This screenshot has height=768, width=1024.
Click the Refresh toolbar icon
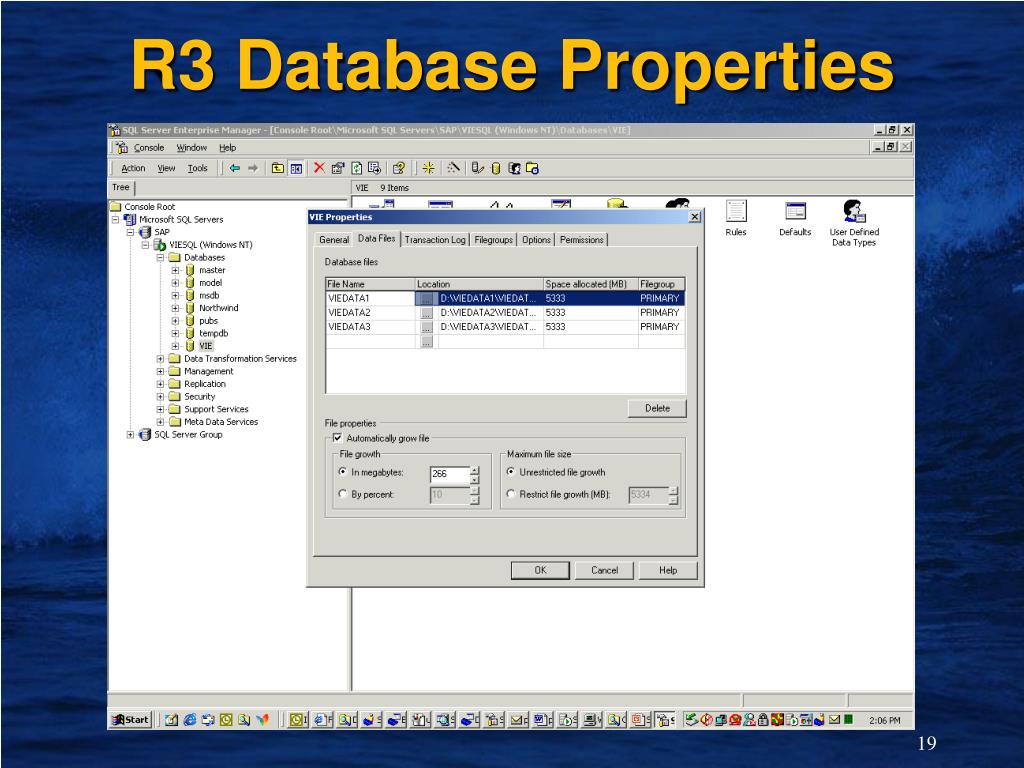tap(356, 168)
